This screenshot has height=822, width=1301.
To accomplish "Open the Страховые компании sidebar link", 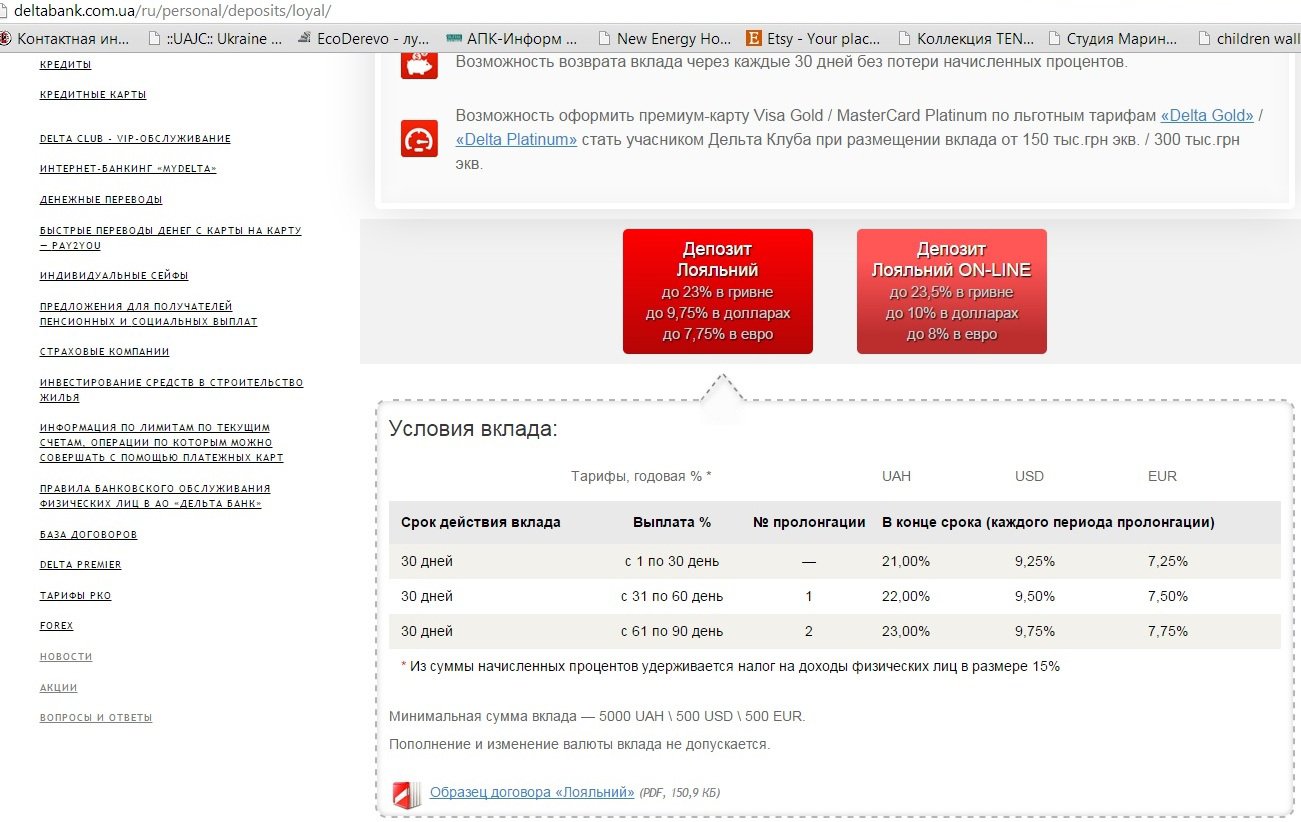I will (105, 352).
